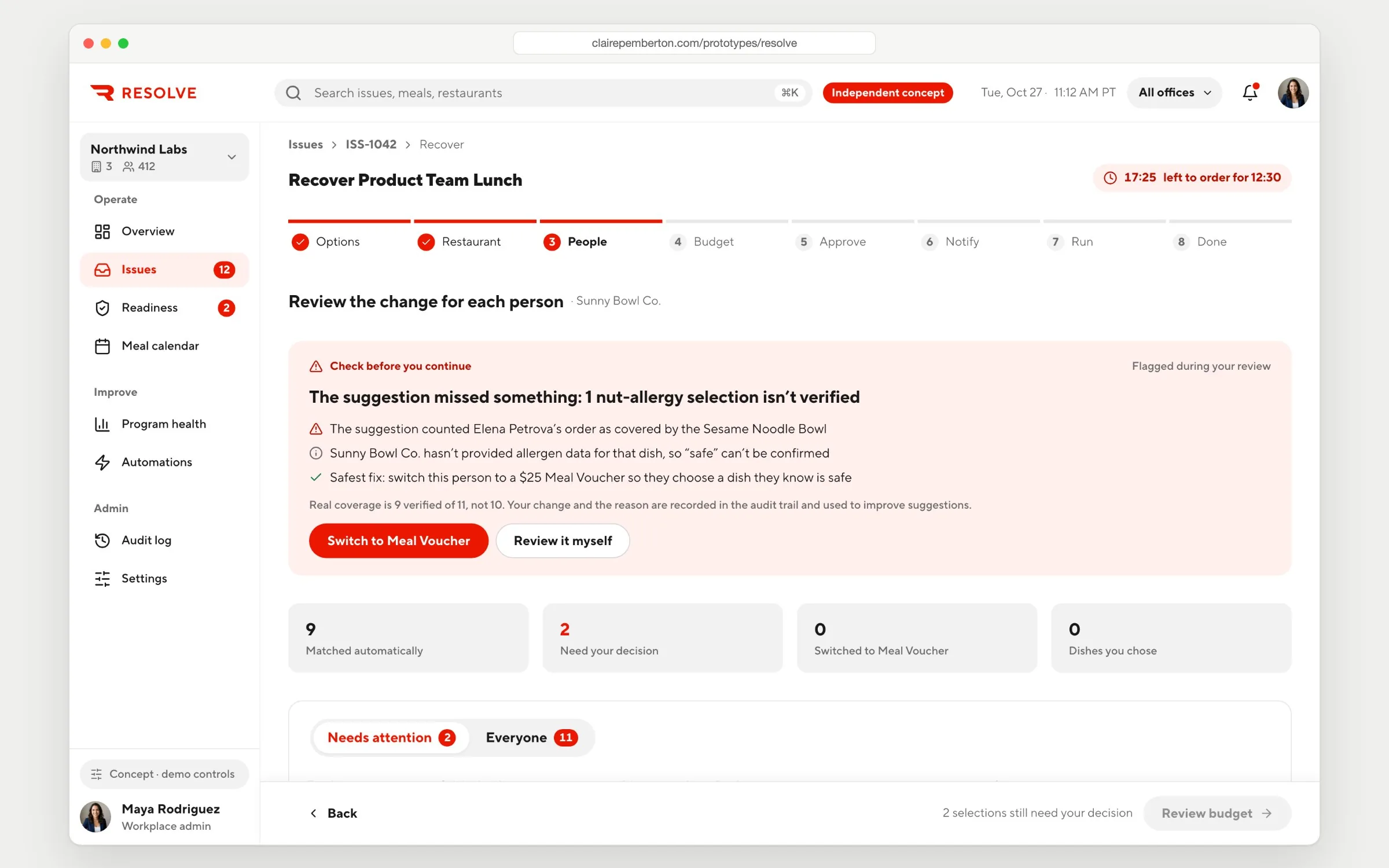Click the Need your decision card

click(x=662, y=638)
